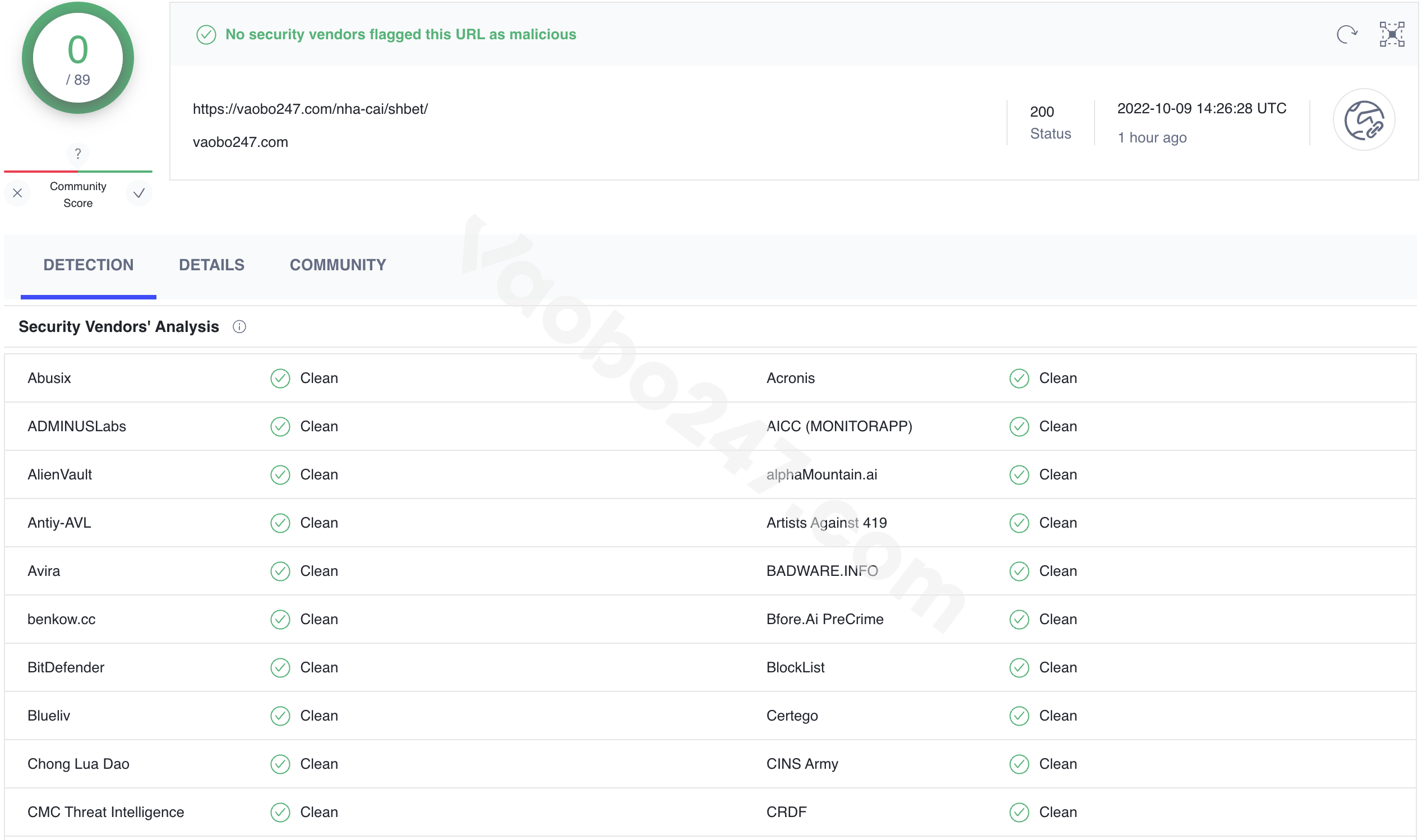1422x840 pixels.
Task: Click the Clean check icon for Artists Against 419
Action: (x=1019, y=523)
